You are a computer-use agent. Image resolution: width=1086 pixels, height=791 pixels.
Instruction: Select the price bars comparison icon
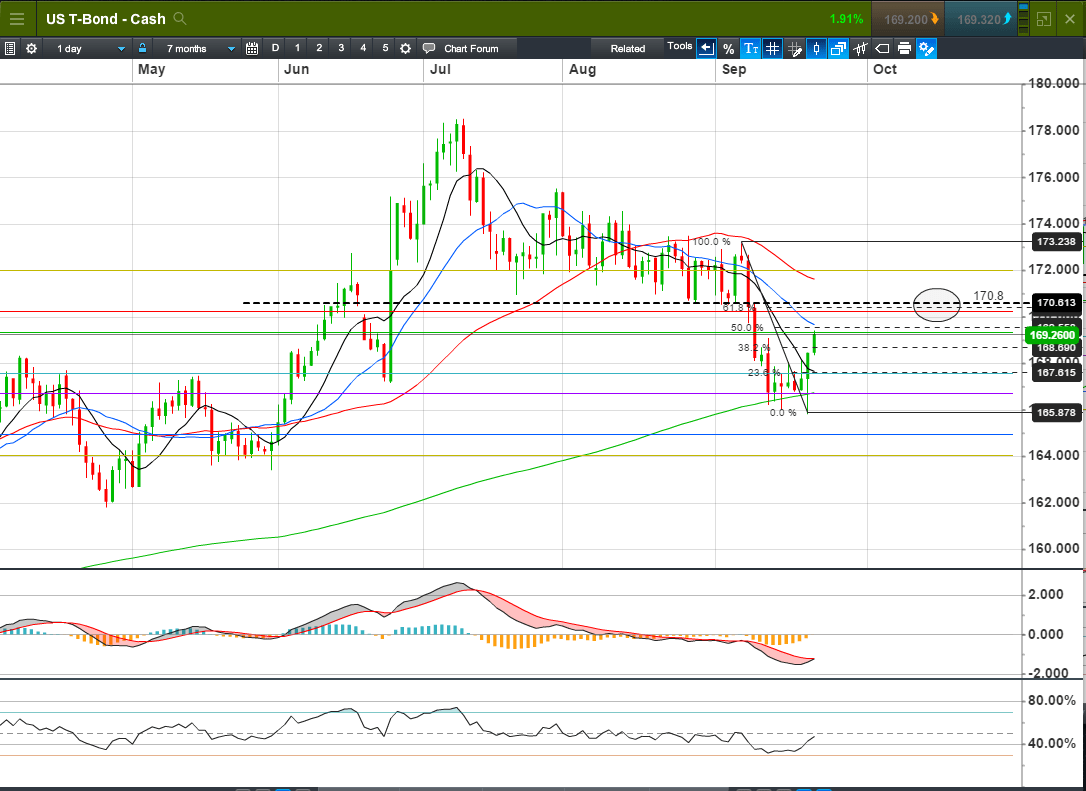pyautogui.click(x=860, y=48)
